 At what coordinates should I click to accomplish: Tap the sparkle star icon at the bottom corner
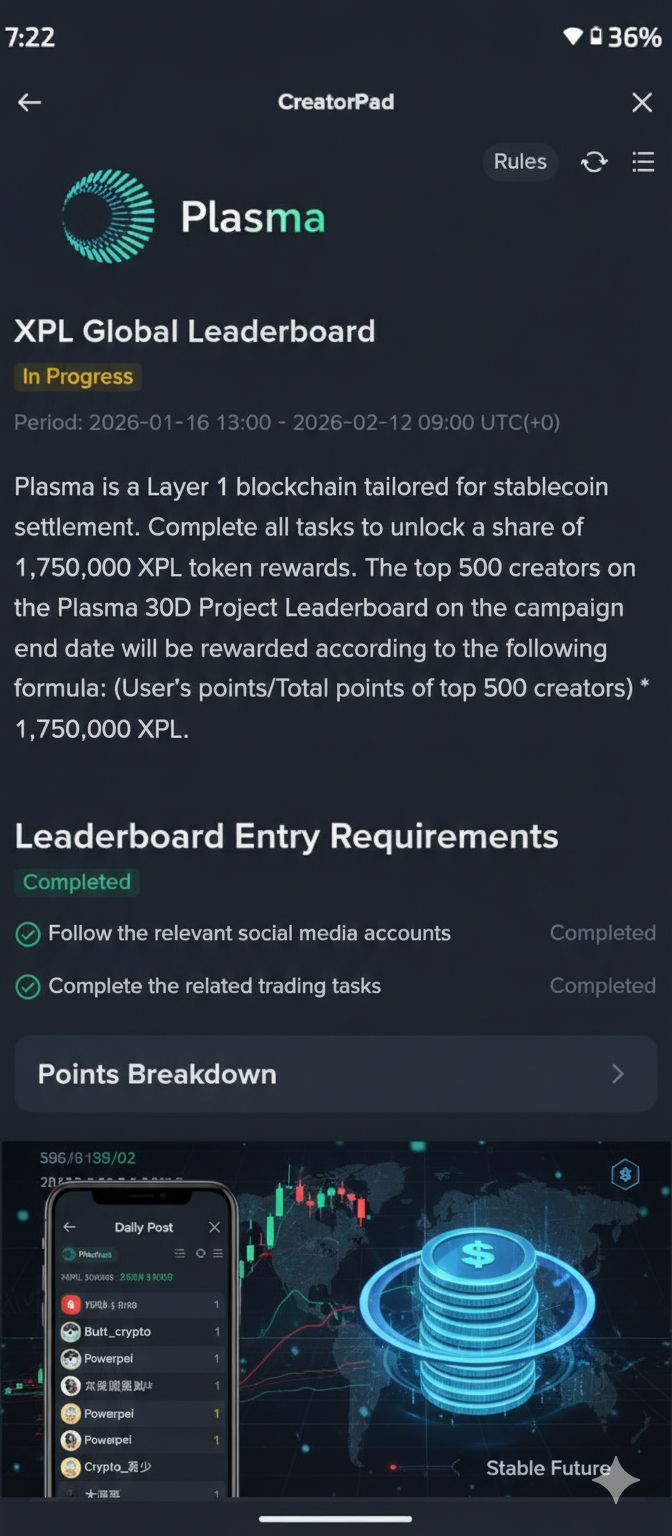(x=616, y=1479)
